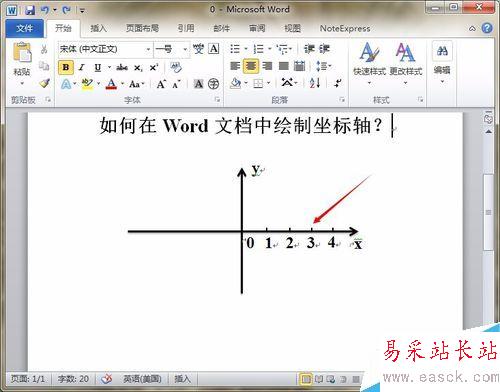Redo the last action
This screenshot has width=500, height=392.
click(x=66, y=10)
